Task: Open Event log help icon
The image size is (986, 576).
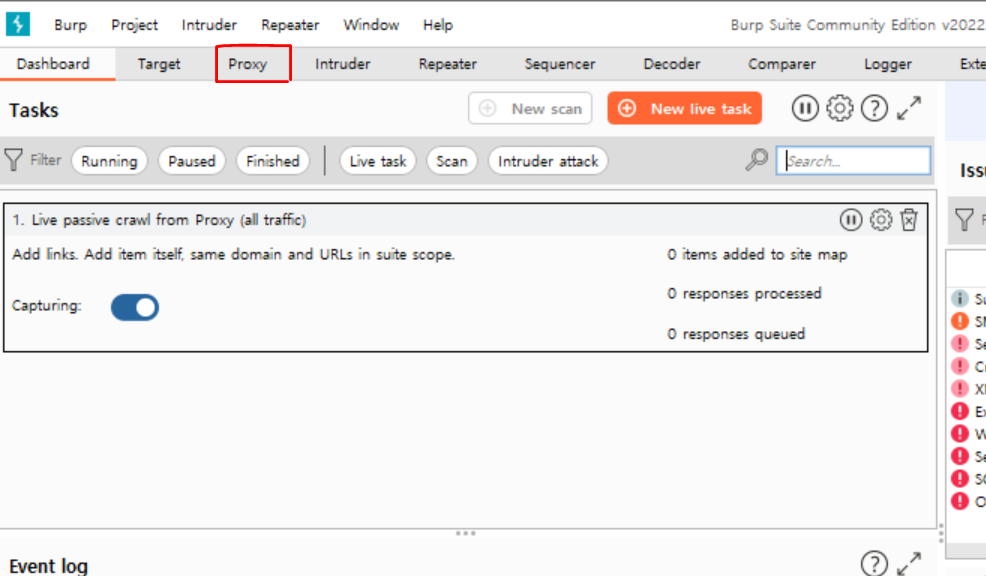Action: point(874,563)
